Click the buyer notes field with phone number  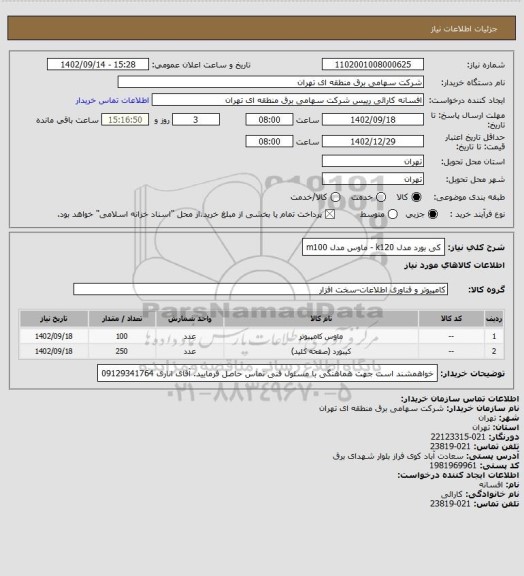point(268,374)
